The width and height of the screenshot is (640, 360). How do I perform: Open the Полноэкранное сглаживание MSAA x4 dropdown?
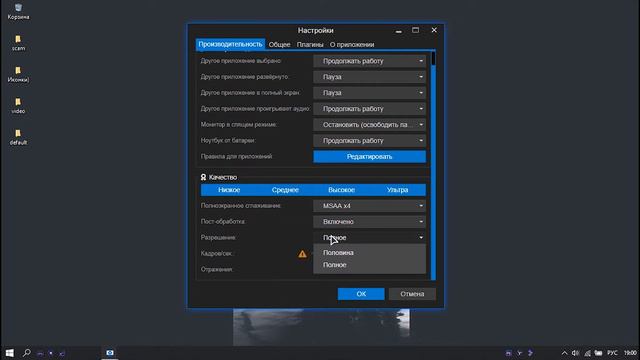coord(369,206)
